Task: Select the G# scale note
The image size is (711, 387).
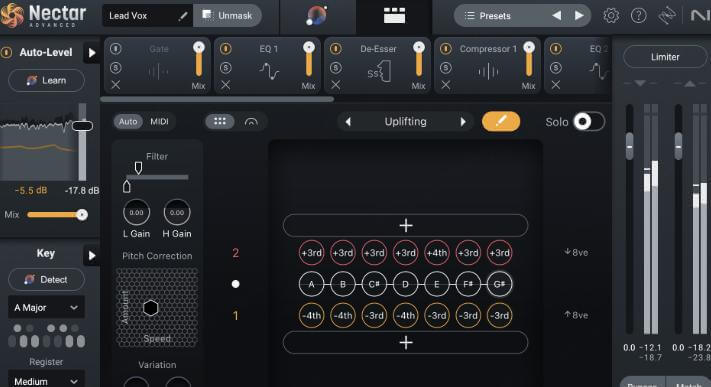Action: [499, 284]
